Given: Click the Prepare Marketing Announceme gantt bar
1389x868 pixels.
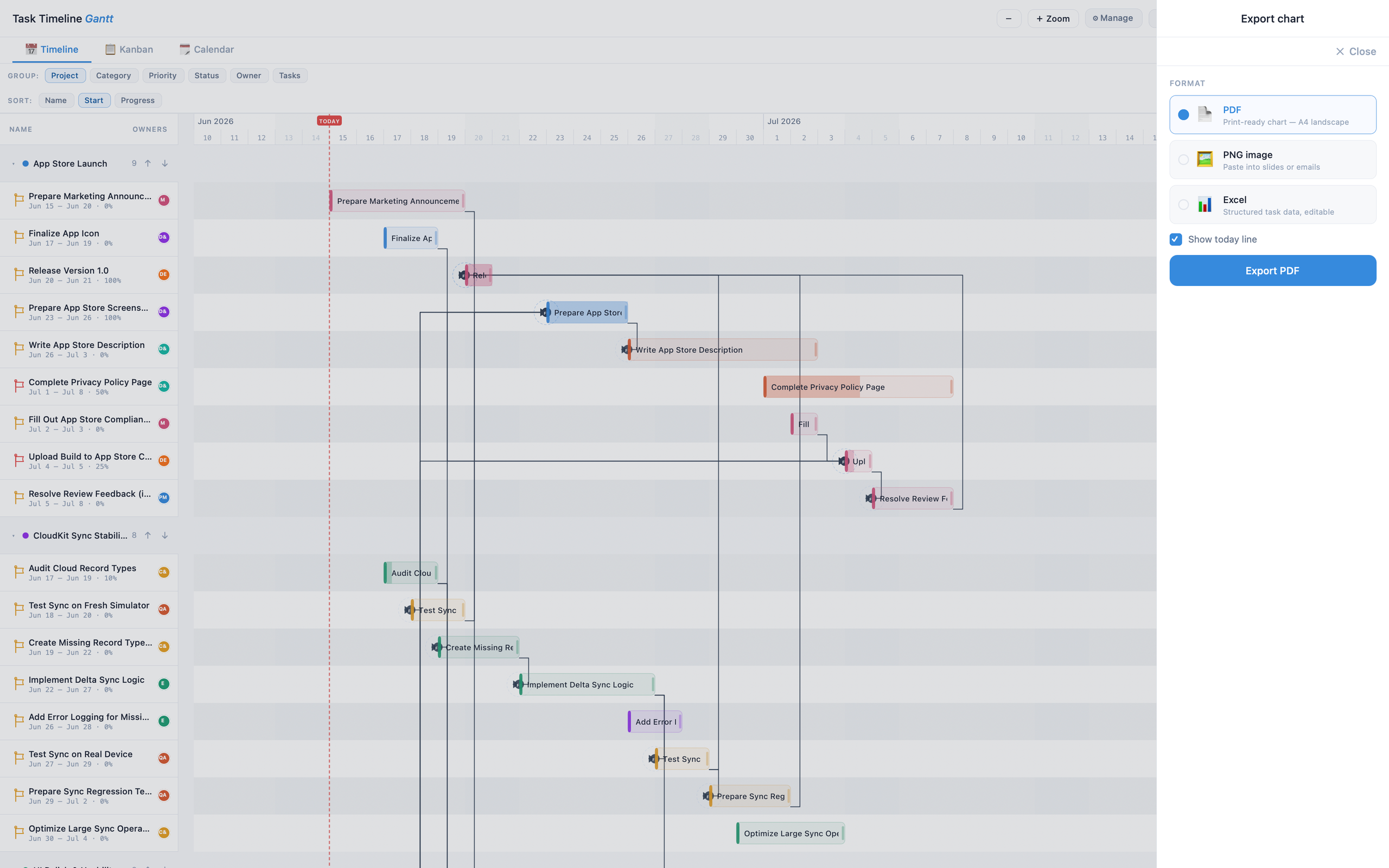Looking at the screenshot, I should click(x=397, y=201).
